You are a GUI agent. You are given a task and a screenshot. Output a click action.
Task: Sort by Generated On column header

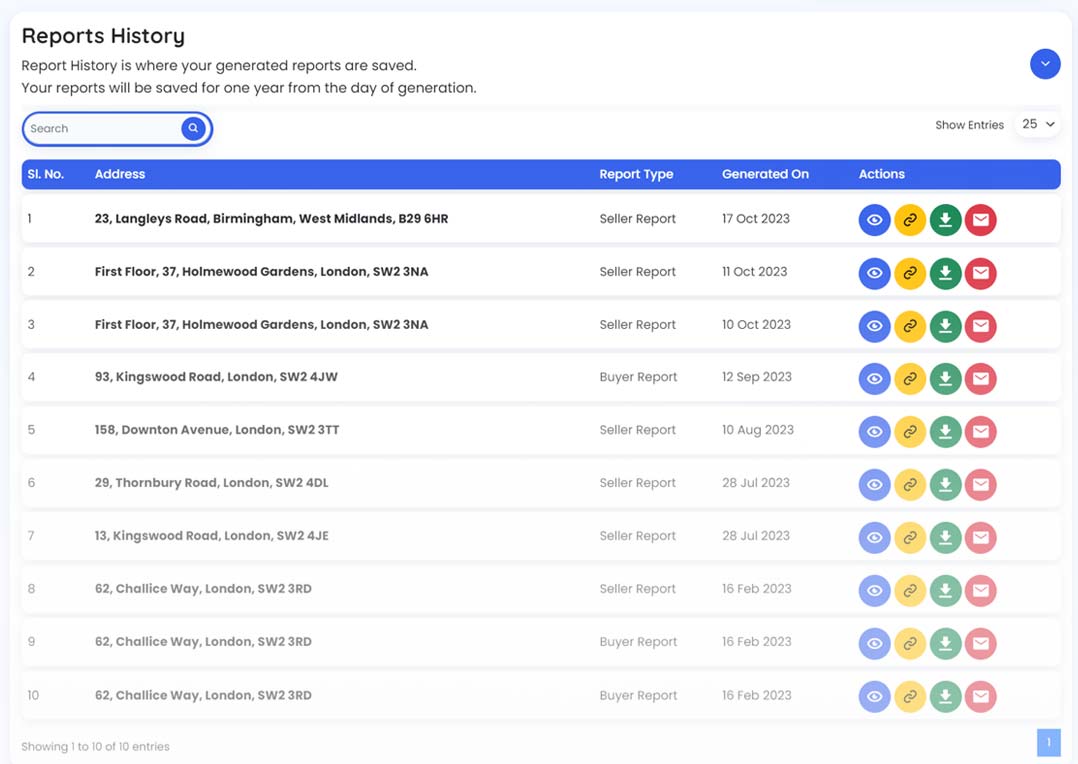pos(765,174)
